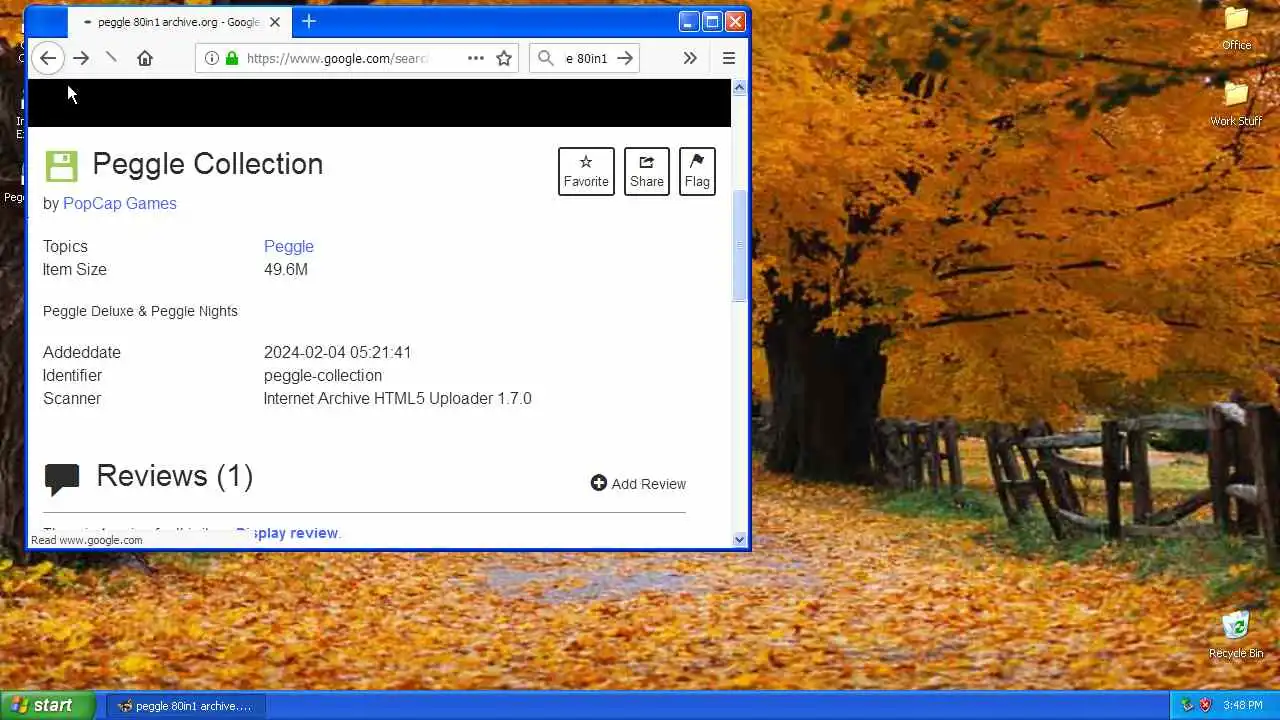This screenshot has width=1280, height=720.
Task: Click Peggle Deluxe & Peggle Nights description
Action: (x=140, y=311)
